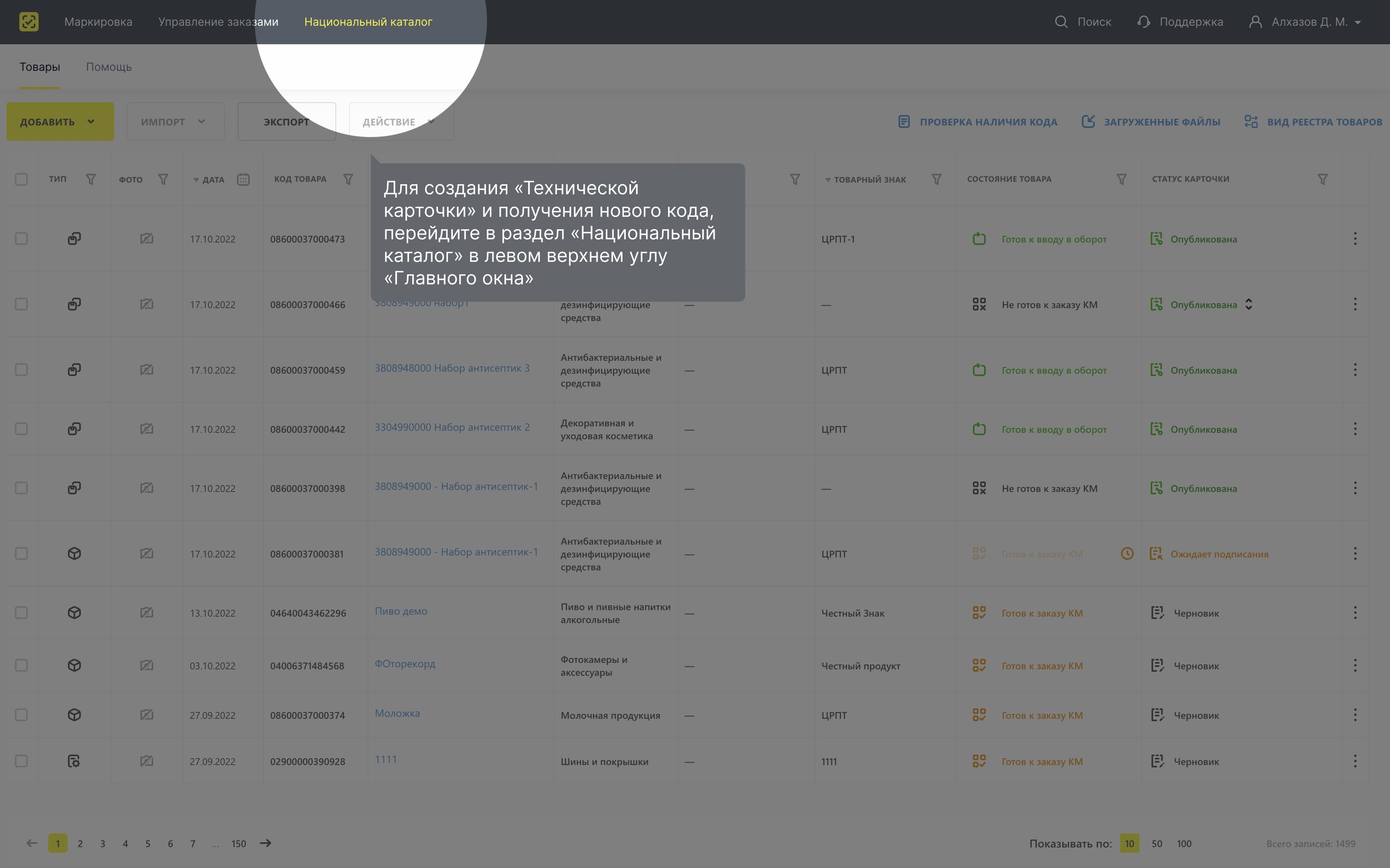
Task: Check the row 08600037000473 checkbox
Action: 21,238
